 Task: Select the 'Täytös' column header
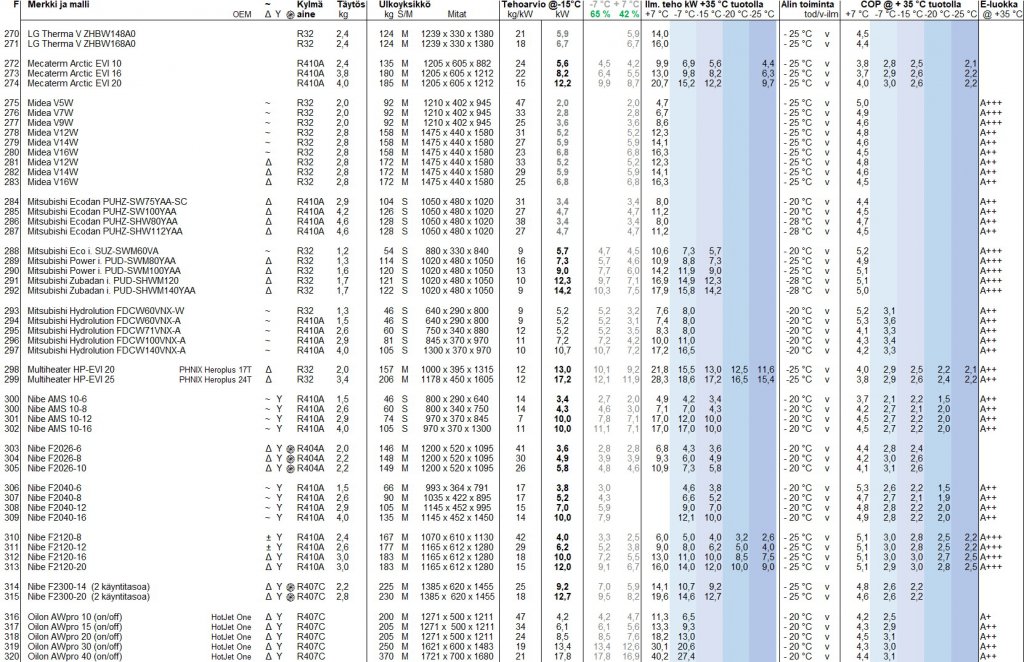click(x=351, y=5)
